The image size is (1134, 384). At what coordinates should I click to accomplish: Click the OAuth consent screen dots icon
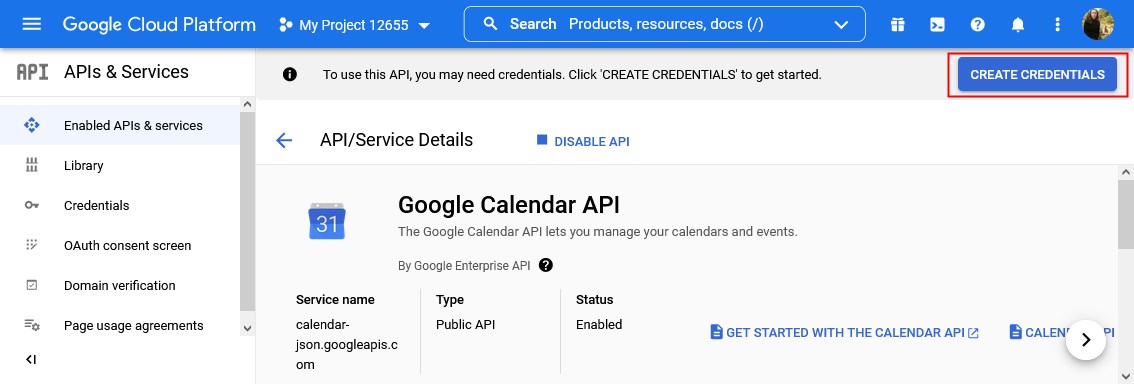click(32, 245)
